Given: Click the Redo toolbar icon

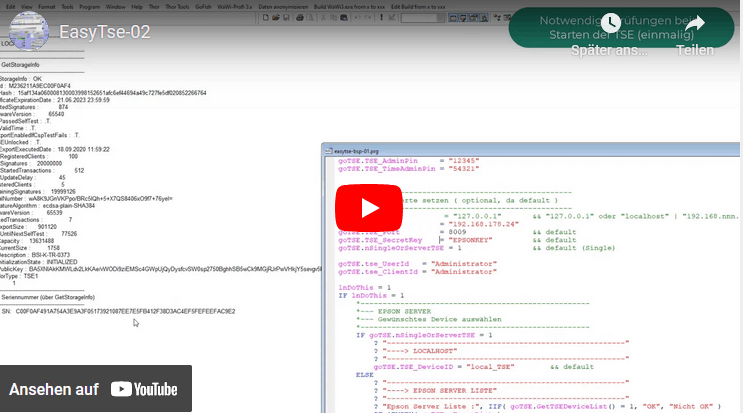Looking at the screenshot, I should pos(368,18).
